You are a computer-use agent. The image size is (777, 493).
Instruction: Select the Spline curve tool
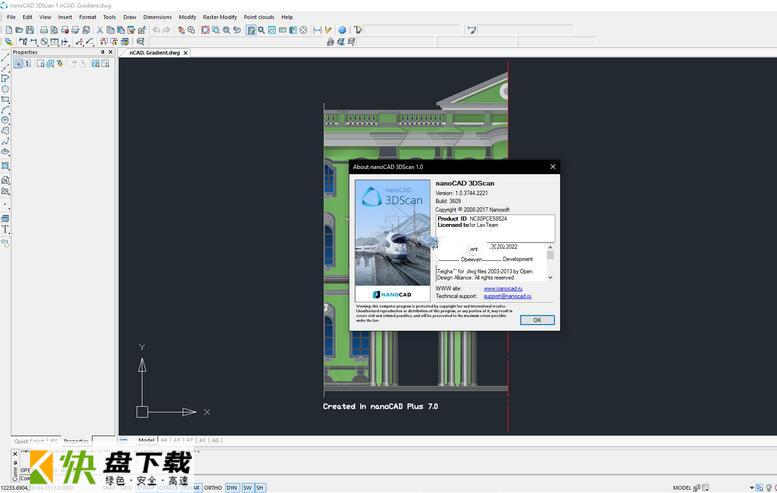[5, 141]
